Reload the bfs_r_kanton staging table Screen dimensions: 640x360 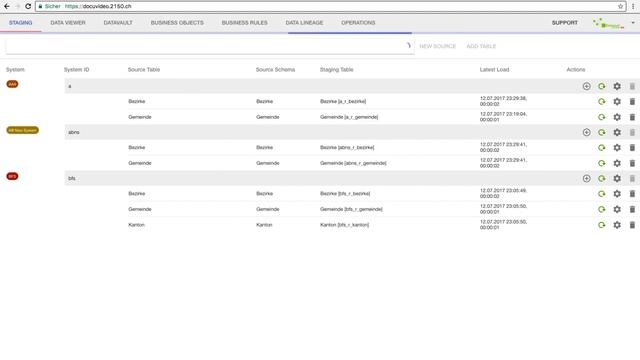602,225
